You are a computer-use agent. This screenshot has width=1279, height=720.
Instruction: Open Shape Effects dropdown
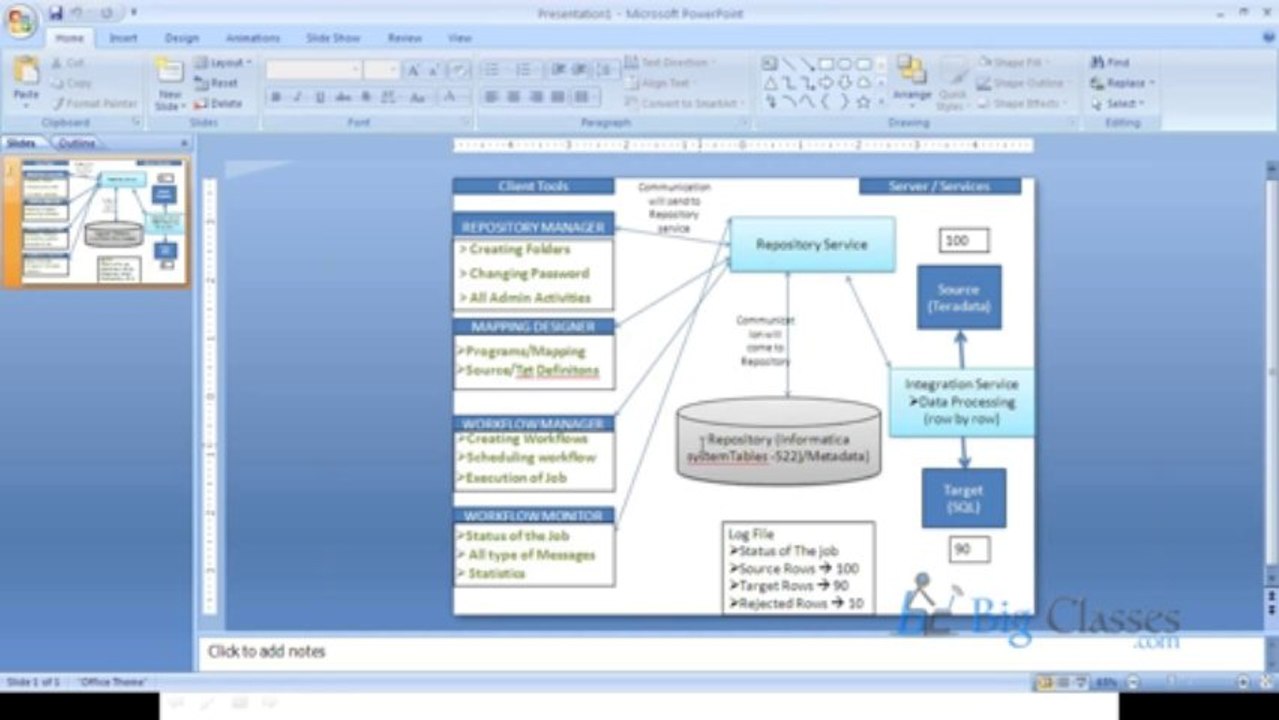coord(1024,103)
